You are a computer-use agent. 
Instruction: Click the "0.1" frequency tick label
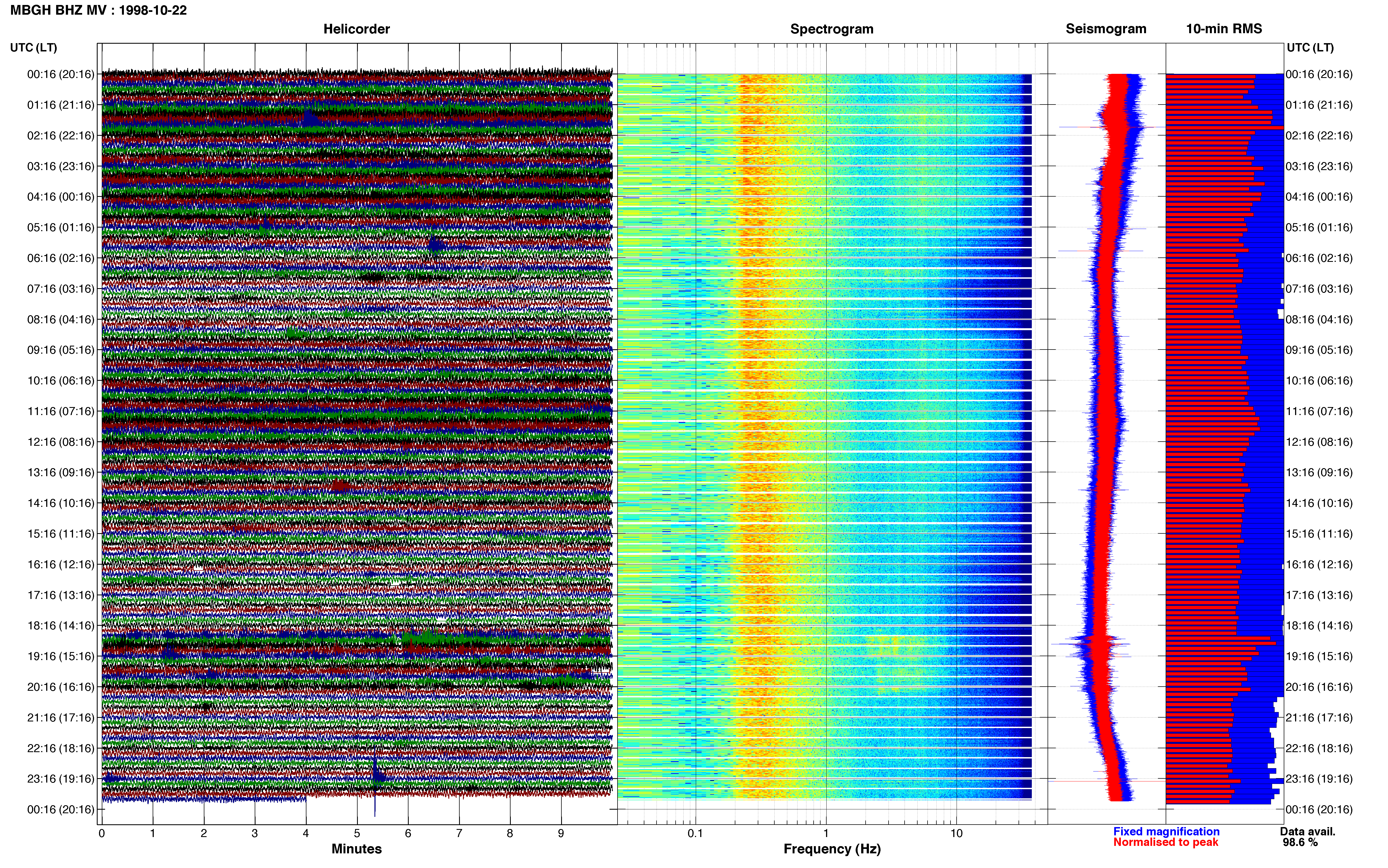pos(695,833)
